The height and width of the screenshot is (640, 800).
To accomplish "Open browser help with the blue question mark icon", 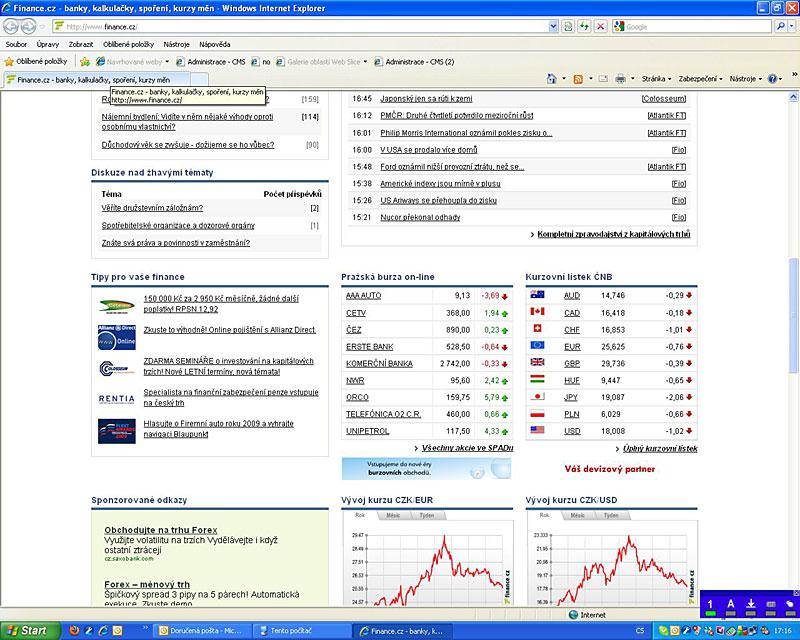I will pos(772,79).
